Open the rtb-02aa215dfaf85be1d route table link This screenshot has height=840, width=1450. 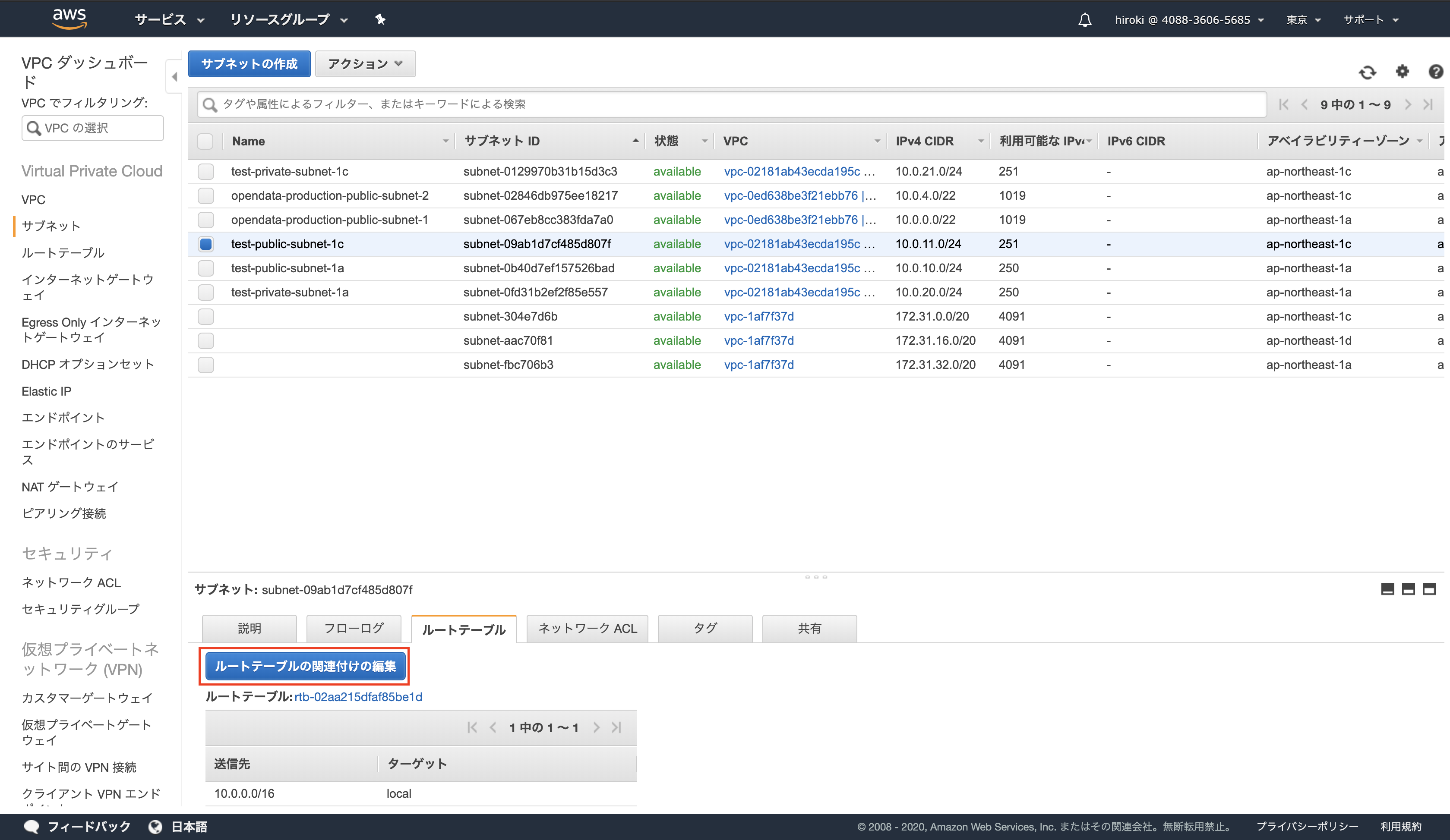point(358,697)
